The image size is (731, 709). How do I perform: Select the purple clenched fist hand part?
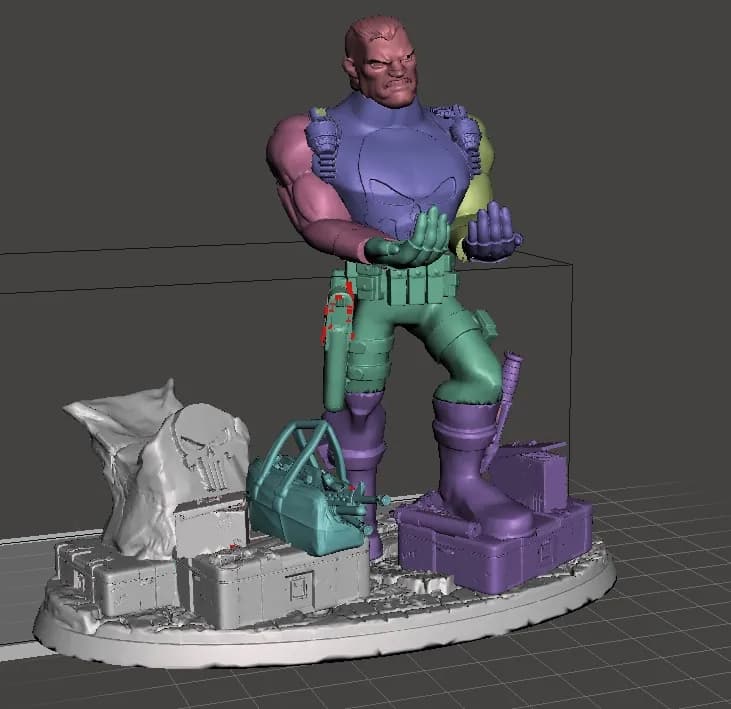pyautogui.click(x=493, y=232)
